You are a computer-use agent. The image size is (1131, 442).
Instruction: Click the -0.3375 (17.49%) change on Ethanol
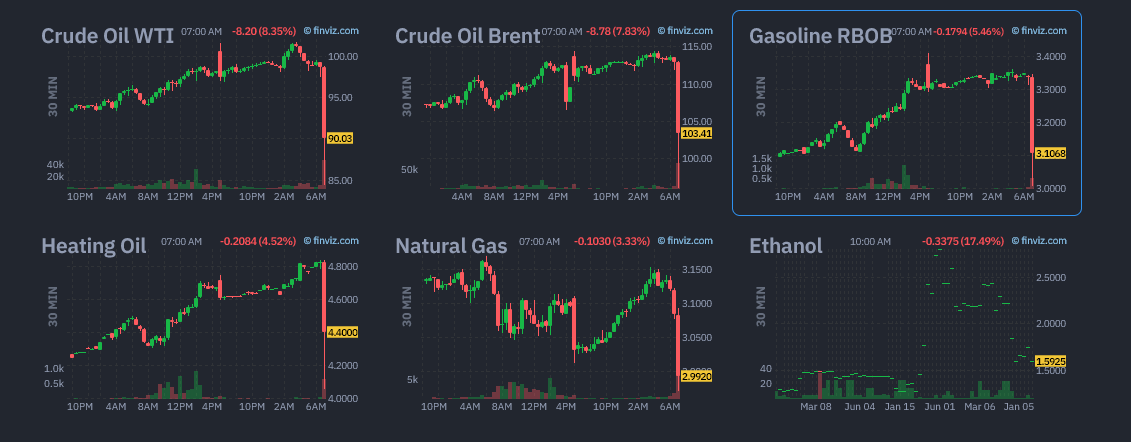(x=962, y=241)
